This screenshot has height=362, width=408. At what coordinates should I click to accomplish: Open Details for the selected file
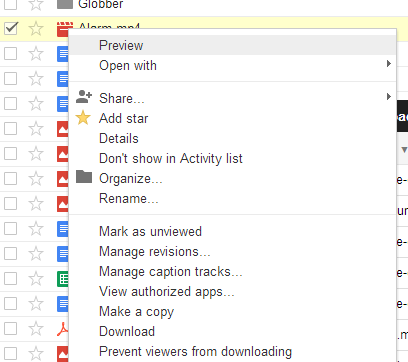(x=232, y=138)
